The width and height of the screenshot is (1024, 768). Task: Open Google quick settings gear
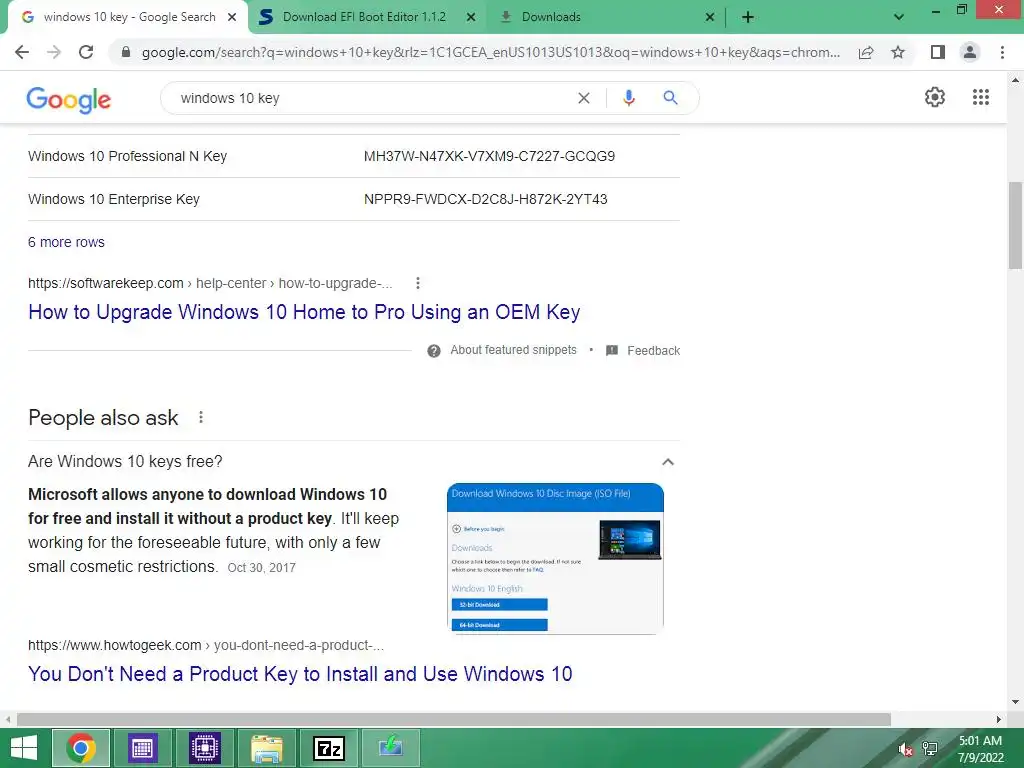(x=935, y=97)
